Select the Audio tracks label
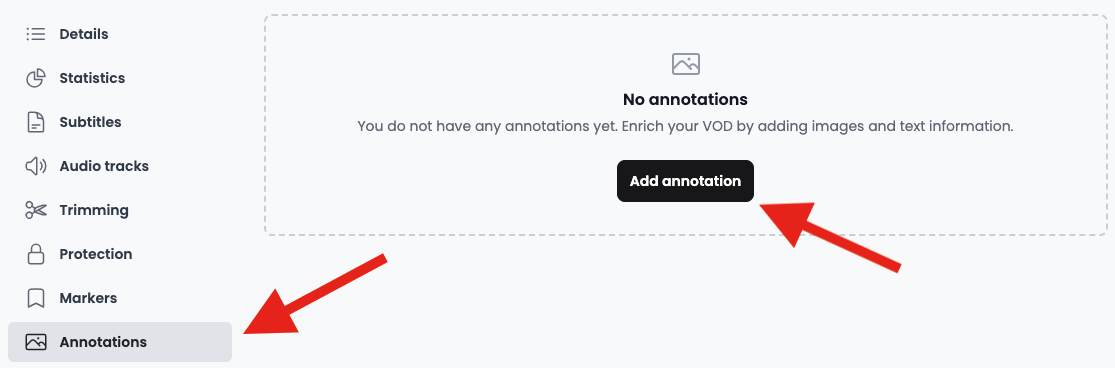The width and height of the screenshot is (1115, 368). click(x=105, y=166)
